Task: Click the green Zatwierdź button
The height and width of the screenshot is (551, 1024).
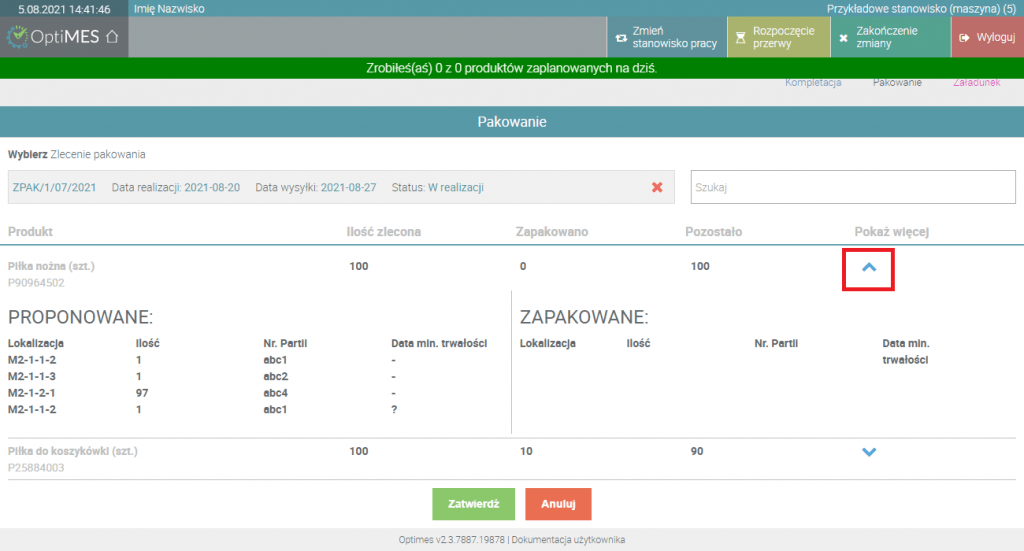Action: coord(473,504)
